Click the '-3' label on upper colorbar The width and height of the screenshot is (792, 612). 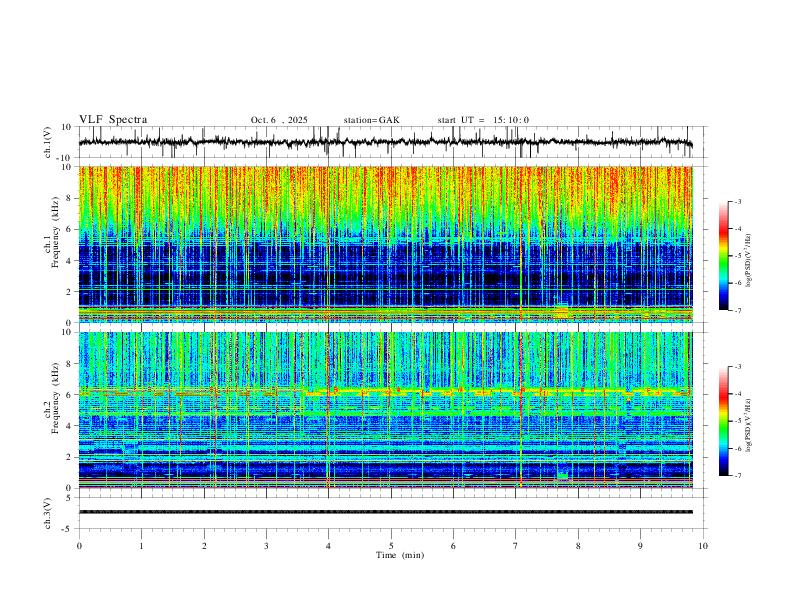click(x=738, y=201)
